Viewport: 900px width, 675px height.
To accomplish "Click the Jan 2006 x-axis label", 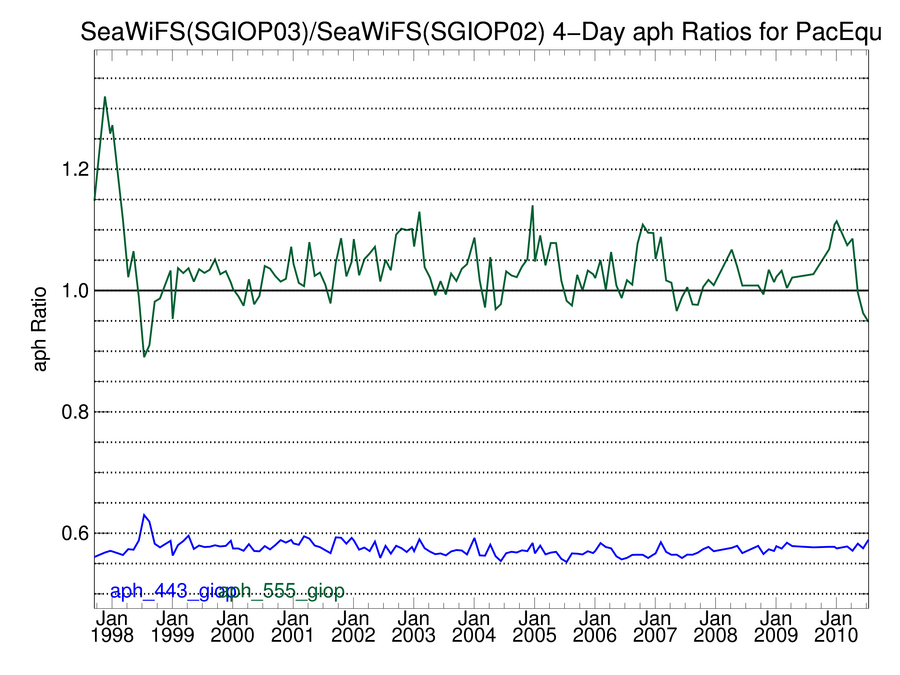I will click(x=595, y=627).
